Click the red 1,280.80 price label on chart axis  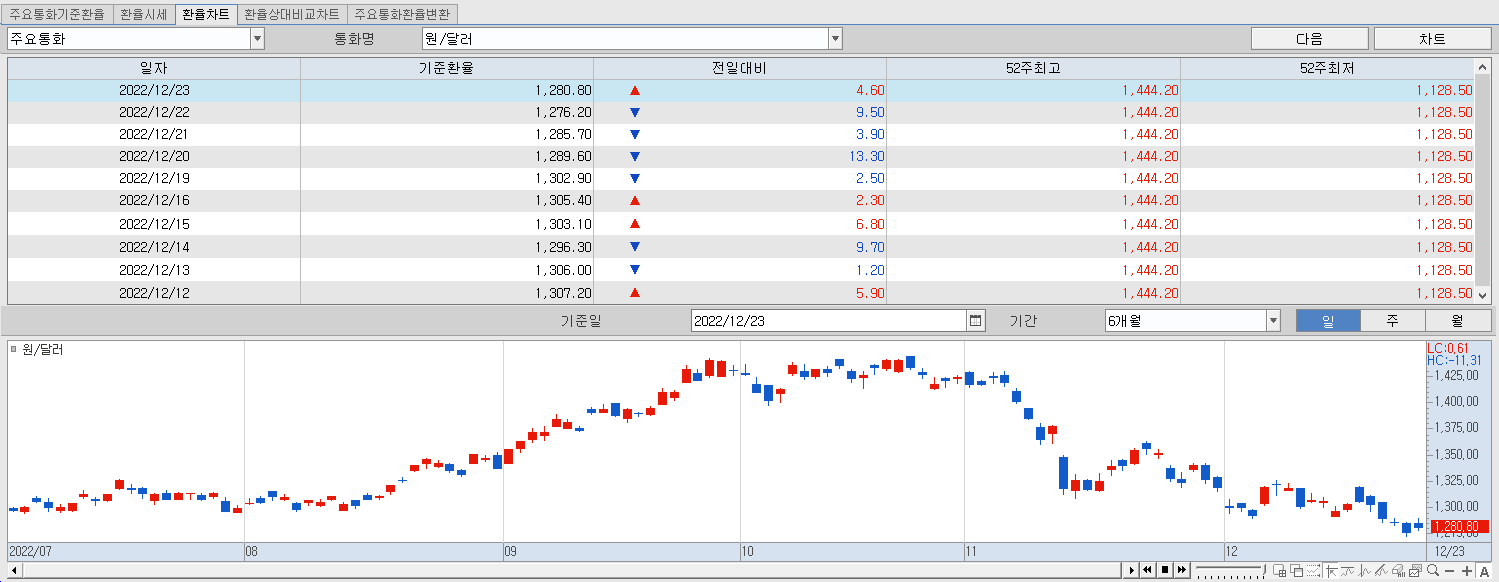point(1461,527)
